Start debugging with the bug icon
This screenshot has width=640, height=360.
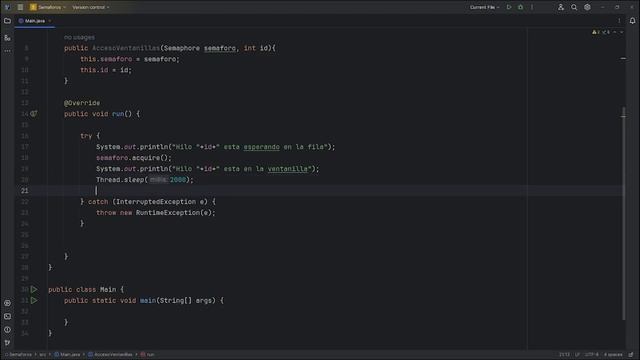click(x=520, y=7)
